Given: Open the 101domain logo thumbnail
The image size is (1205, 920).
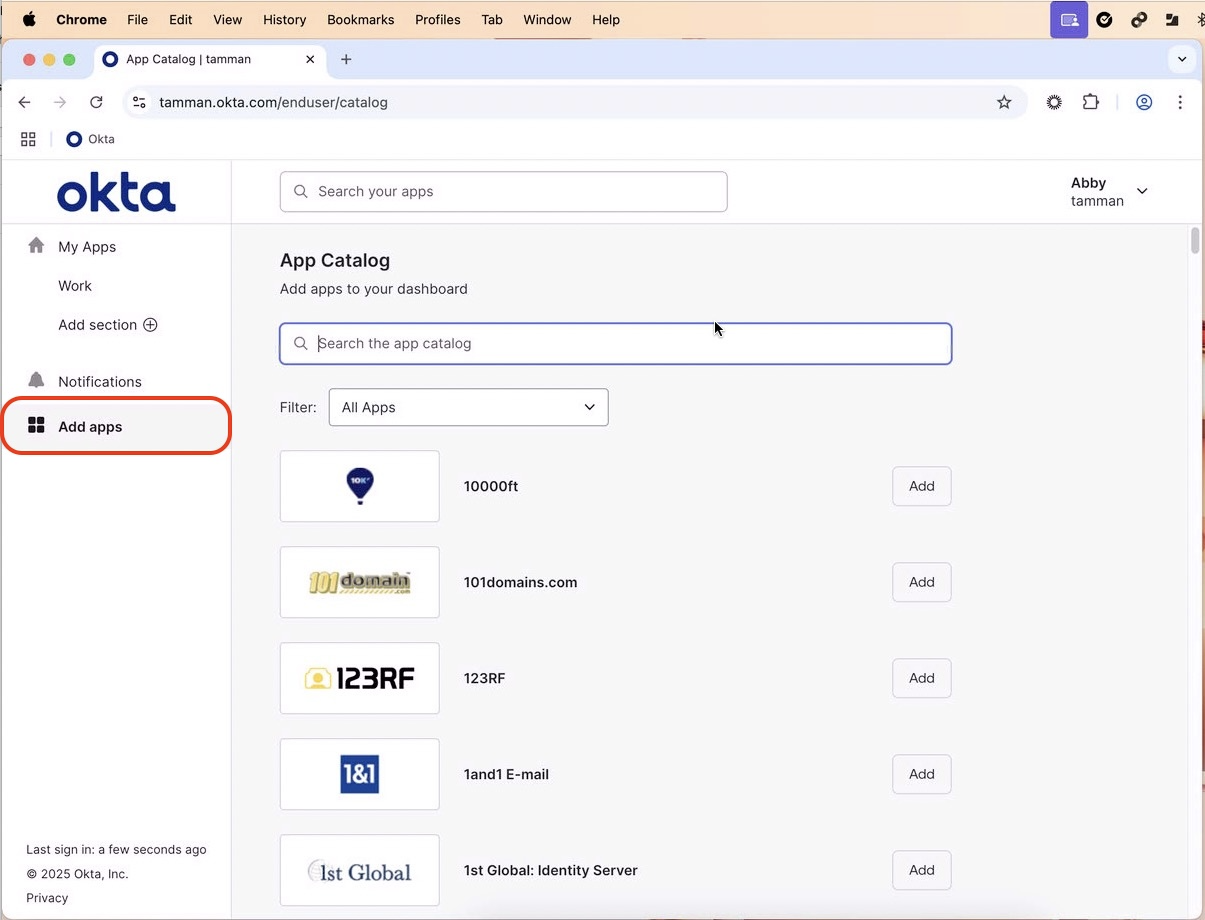Looking at the screenshot, I should tap(360, 582).
